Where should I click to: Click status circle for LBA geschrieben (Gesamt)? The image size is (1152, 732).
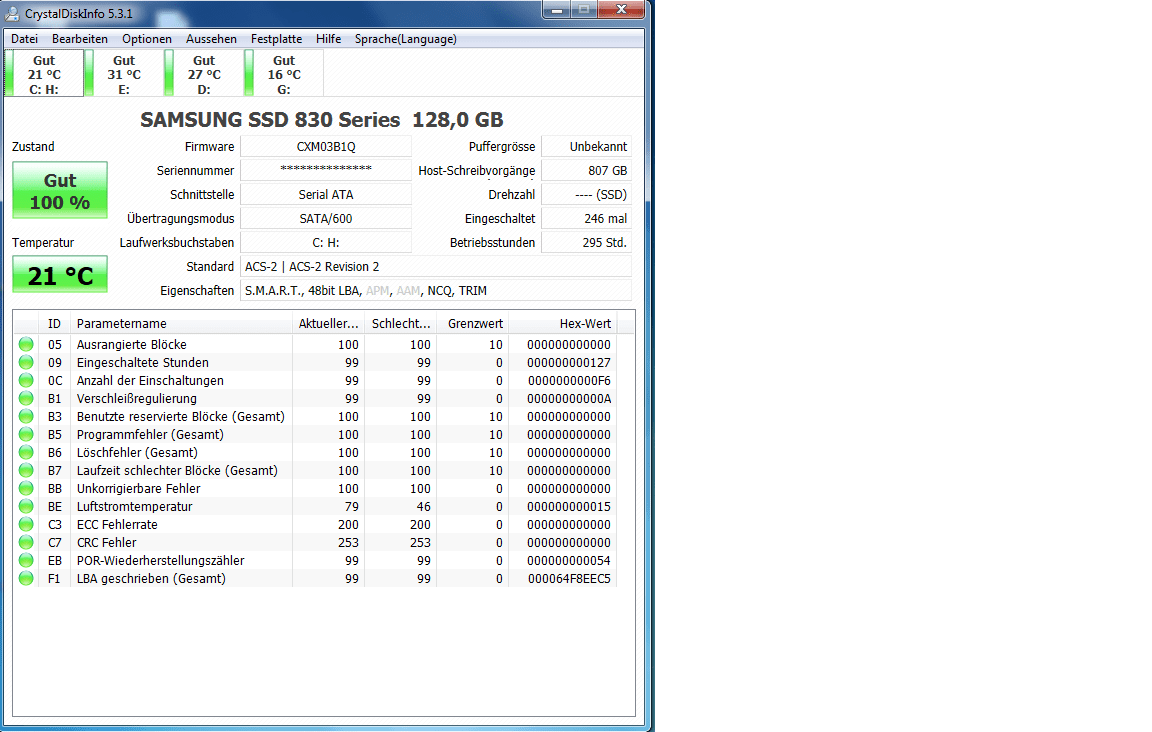(26, 578)
